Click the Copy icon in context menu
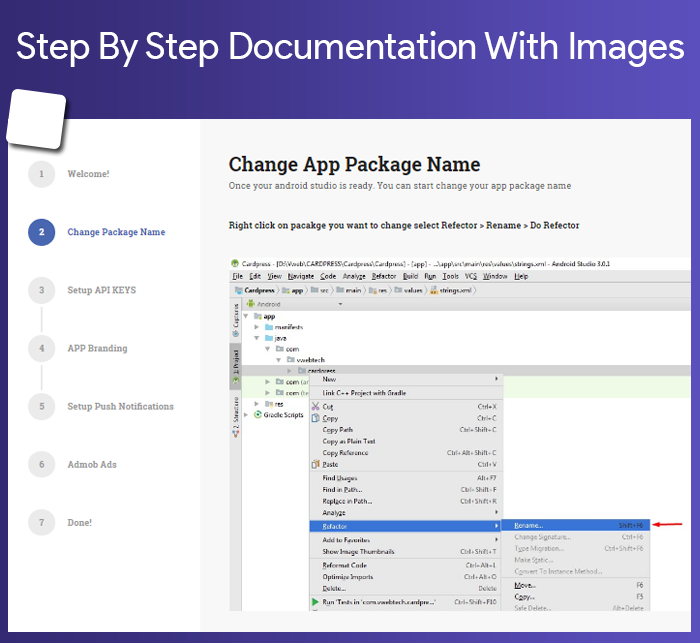Image resolution: width=700 pixels, height=643 pixels. point(316,418)
